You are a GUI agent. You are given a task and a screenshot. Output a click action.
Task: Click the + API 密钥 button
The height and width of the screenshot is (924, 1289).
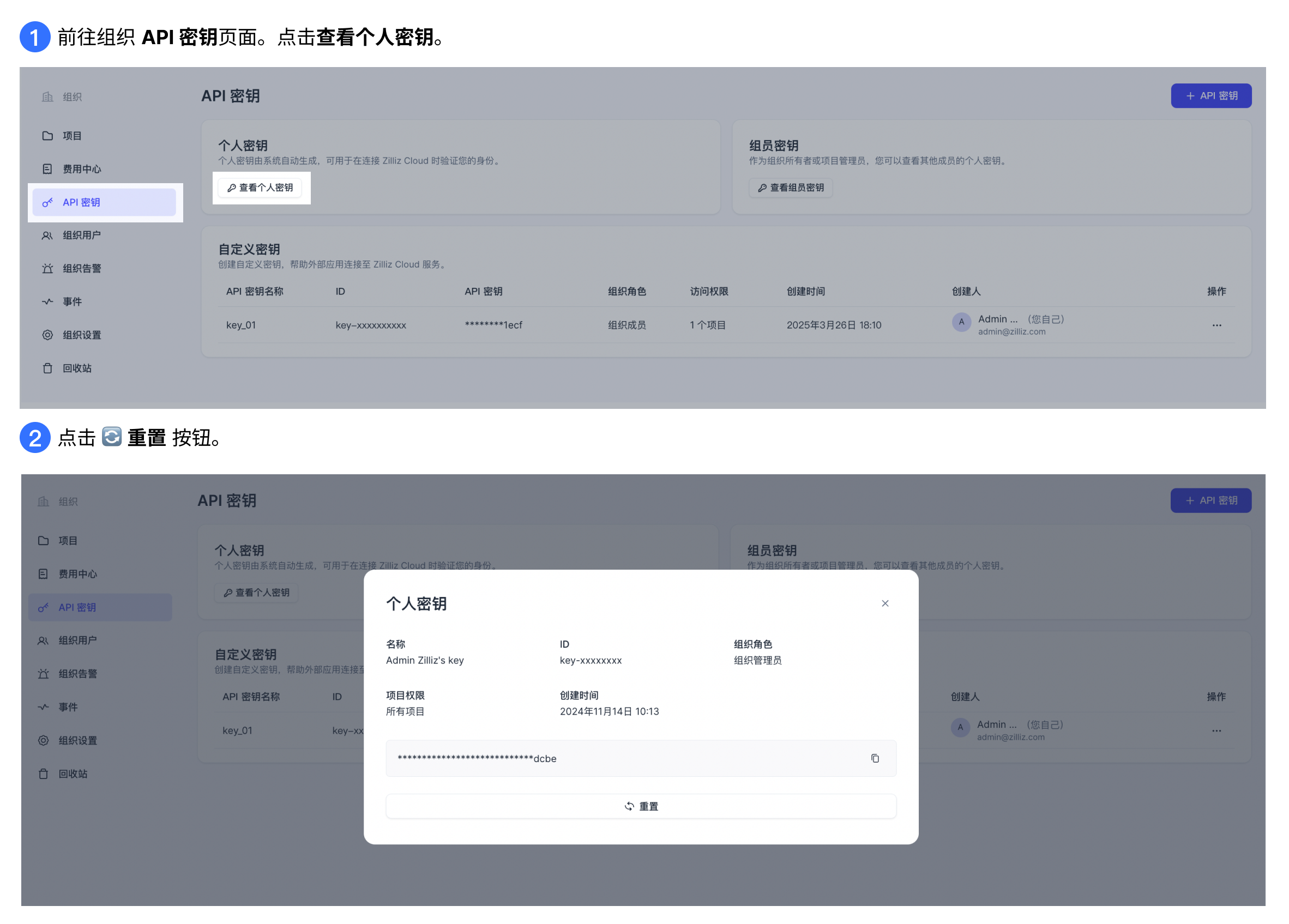point(1211,95)
